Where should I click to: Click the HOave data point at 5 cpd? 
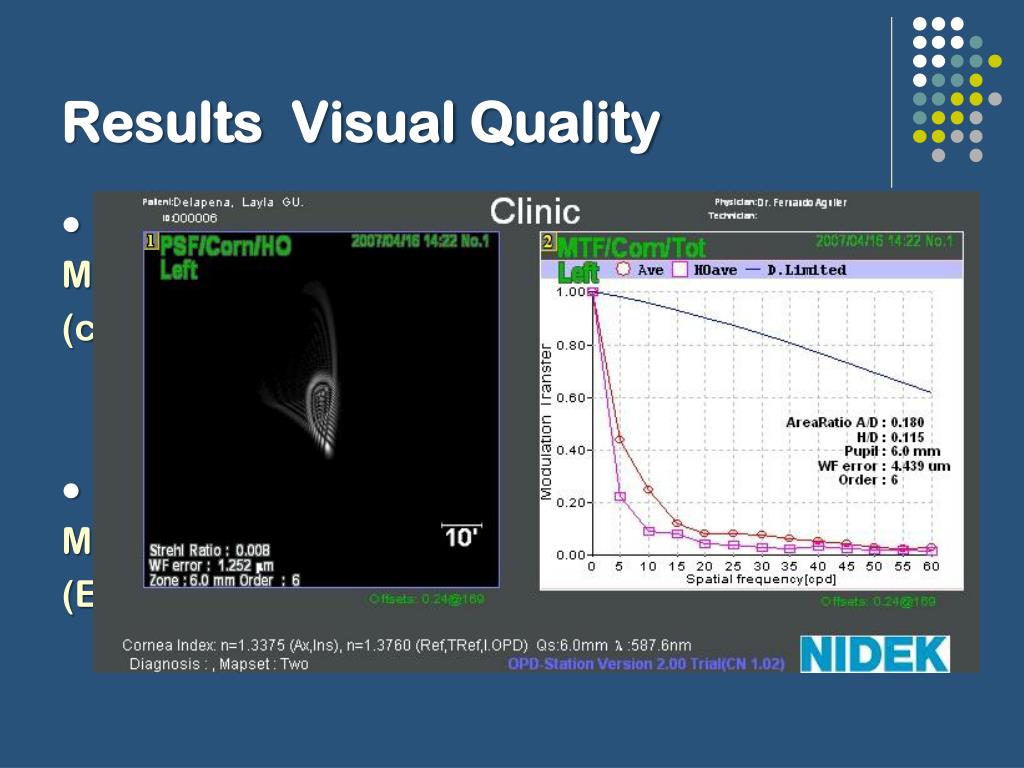click(620, 497)
